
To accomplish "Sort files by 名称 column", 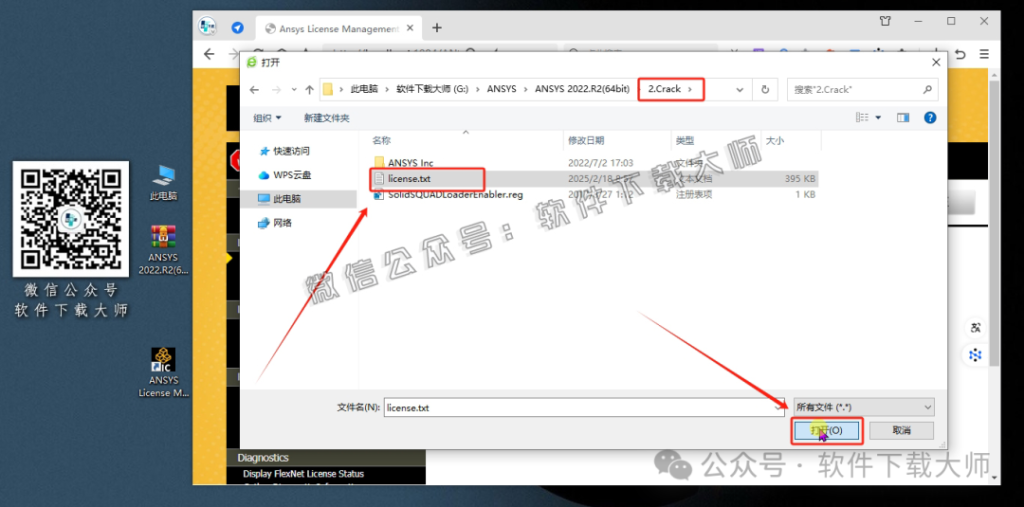I will coord(381,140).
